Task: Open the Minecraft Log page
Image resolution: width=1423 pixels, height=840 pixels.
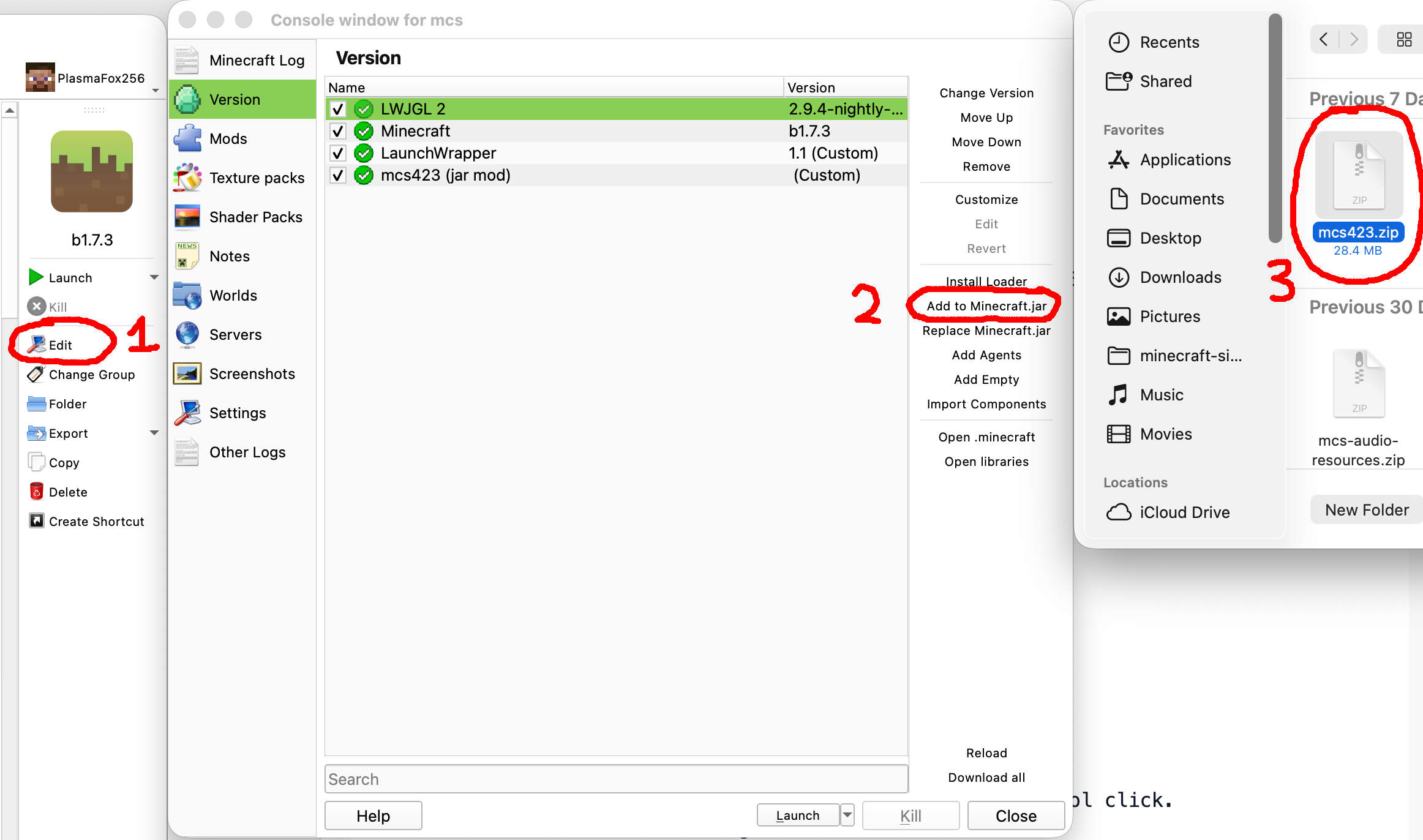Action: 242,60
